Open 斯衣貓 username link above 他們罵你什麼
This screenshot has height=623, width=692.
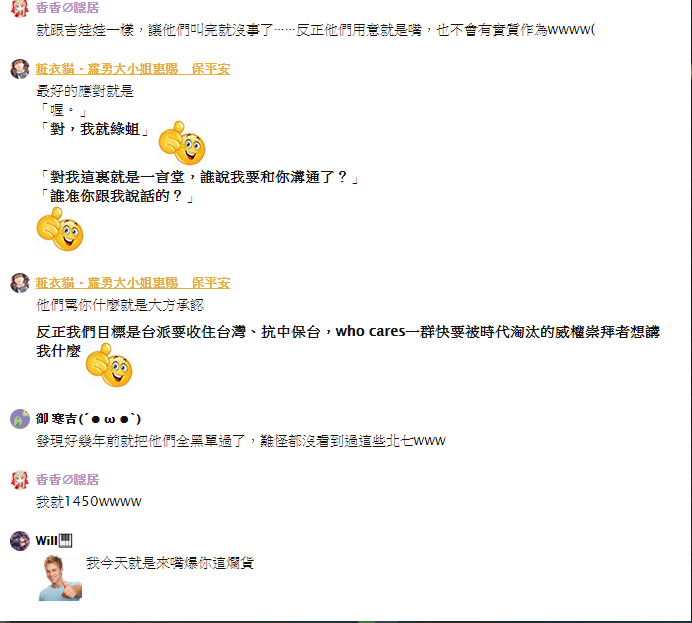pyautogui.click(x=133, y=283)
